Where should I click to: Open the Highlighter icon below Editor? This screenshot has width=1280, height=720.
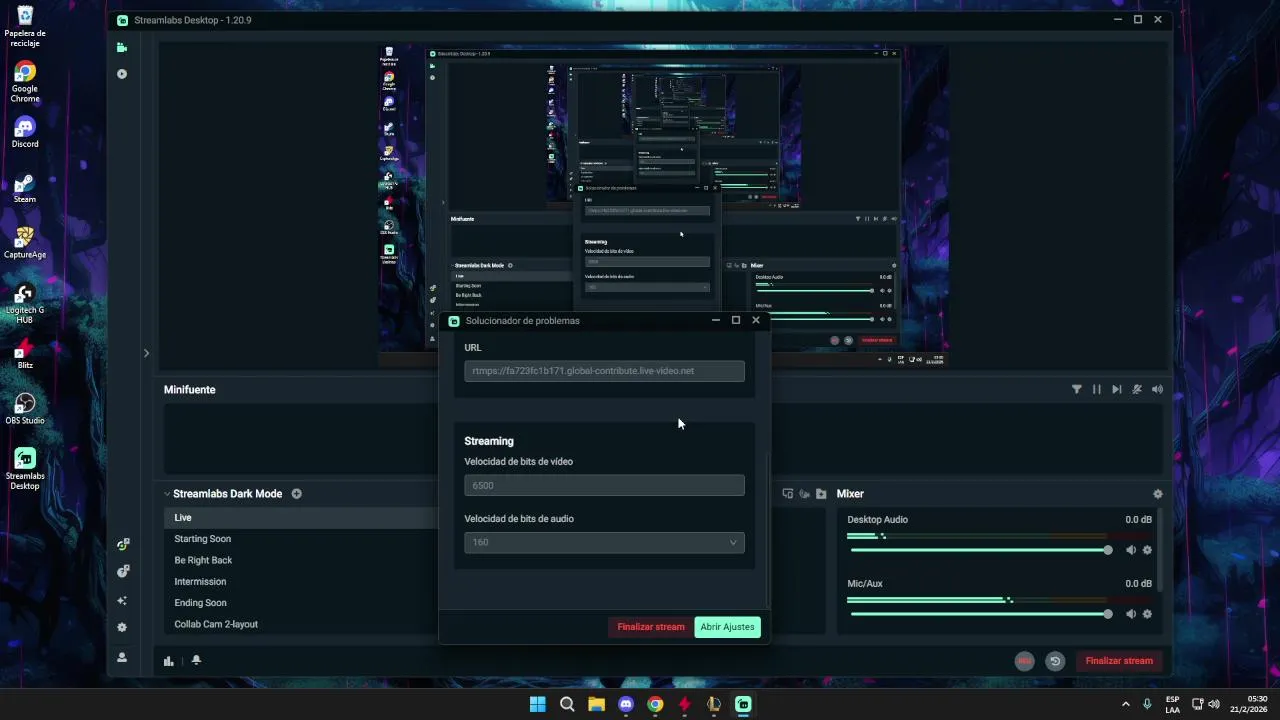coord(122,74)
